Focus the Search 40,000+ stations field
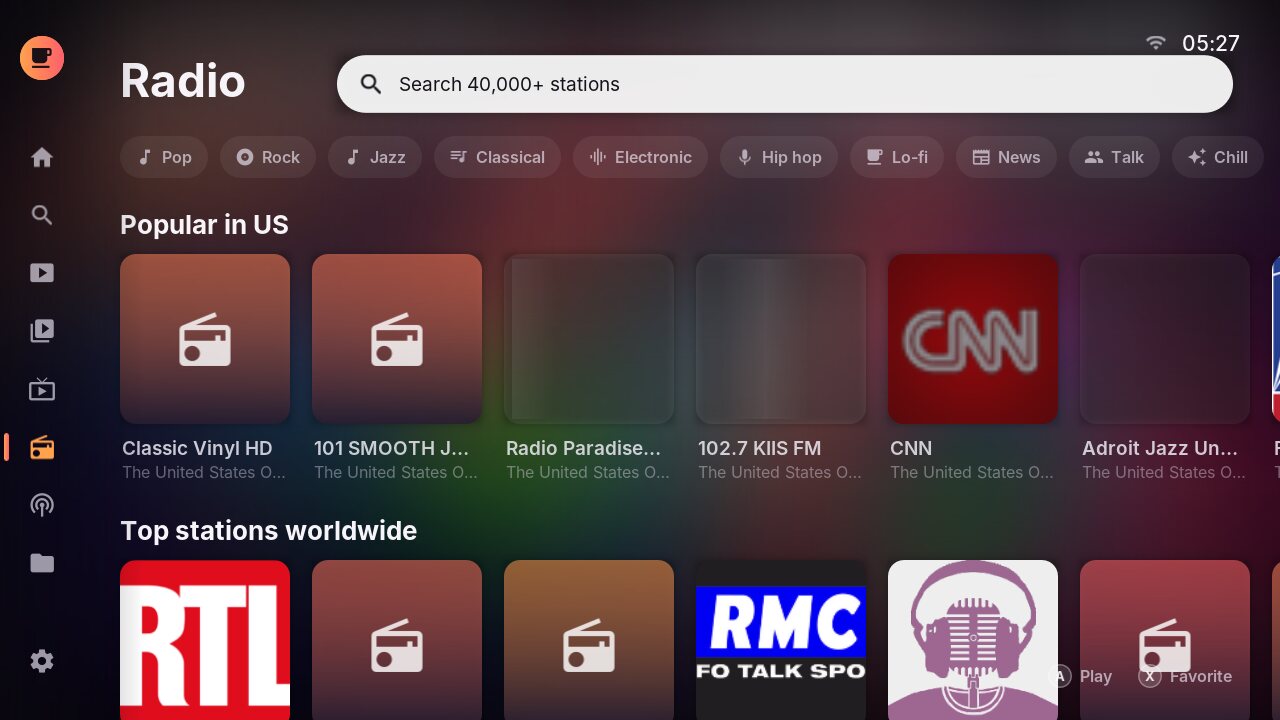This screenshot has height=720, width=1280. (x=785, y=84)
